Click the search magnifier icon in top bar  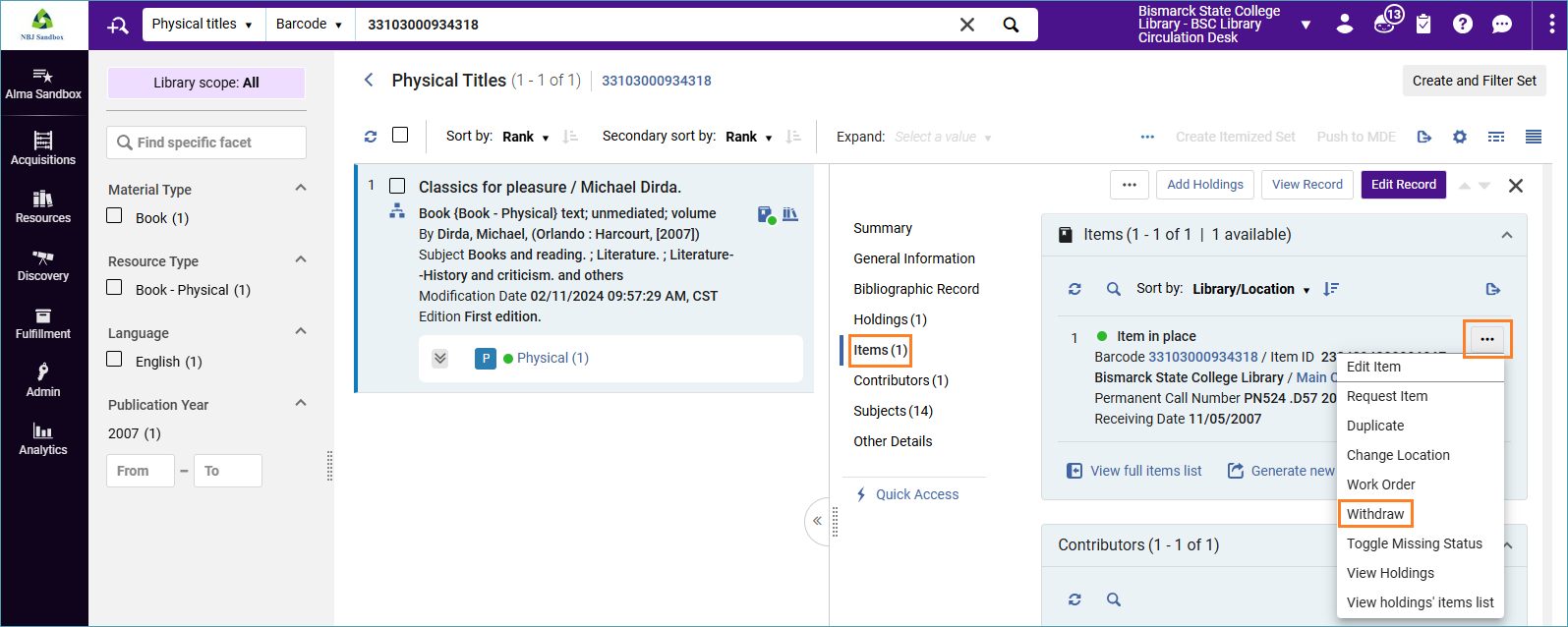pos(1011,25)
